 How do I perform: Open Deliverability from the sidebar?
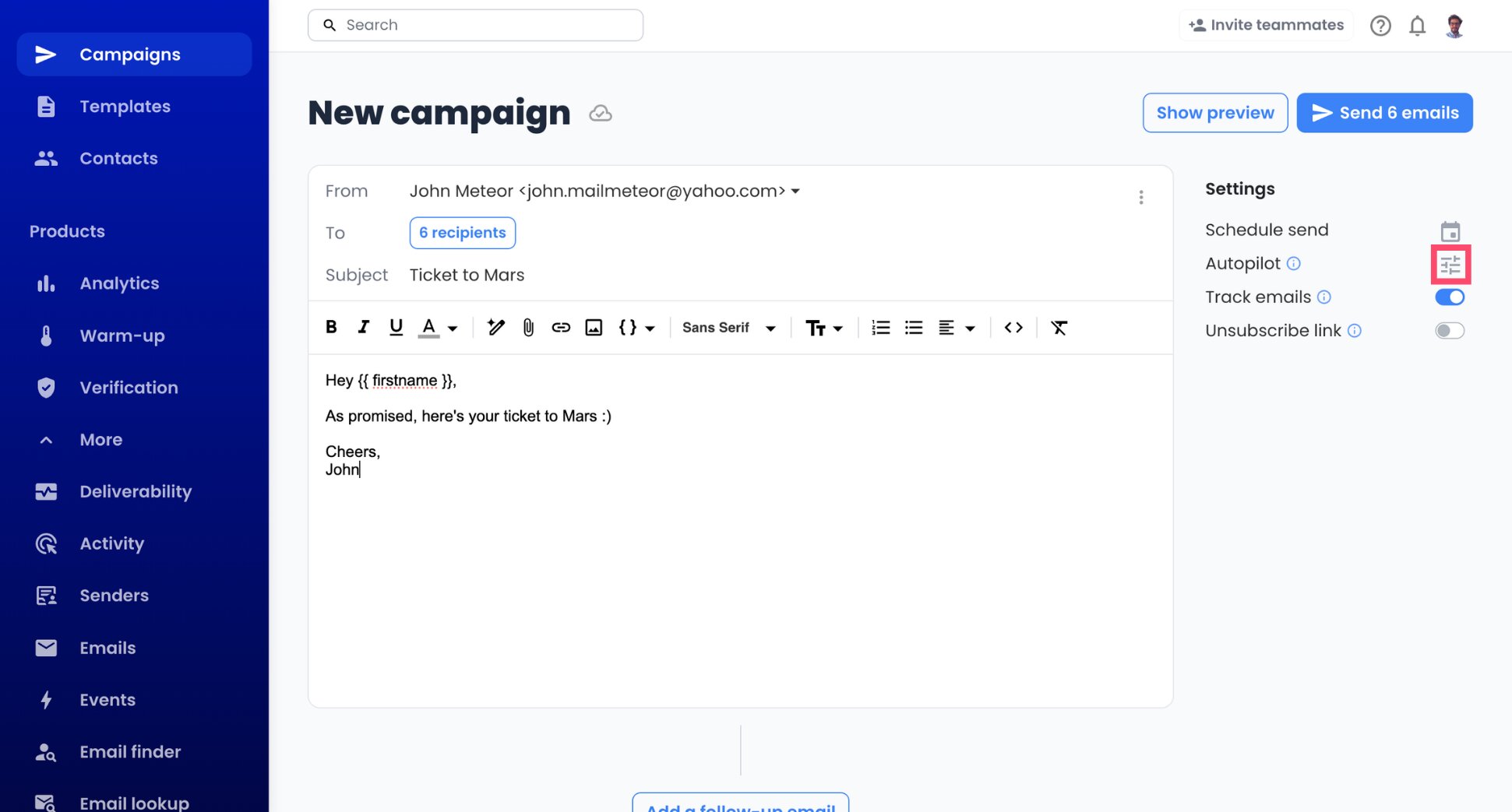pos(134,492)
